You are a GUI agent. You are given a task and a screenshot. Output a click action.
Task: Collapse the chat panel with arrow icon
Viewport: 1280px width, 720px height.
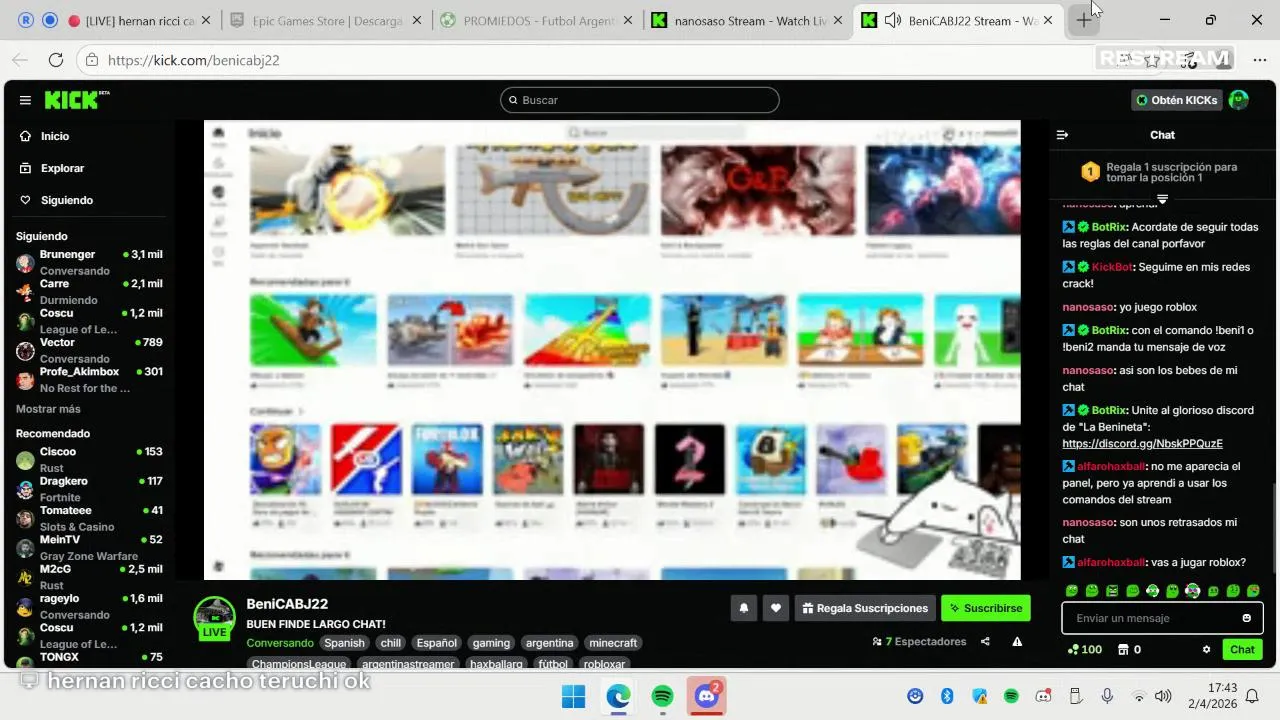tap(1062, 135)
